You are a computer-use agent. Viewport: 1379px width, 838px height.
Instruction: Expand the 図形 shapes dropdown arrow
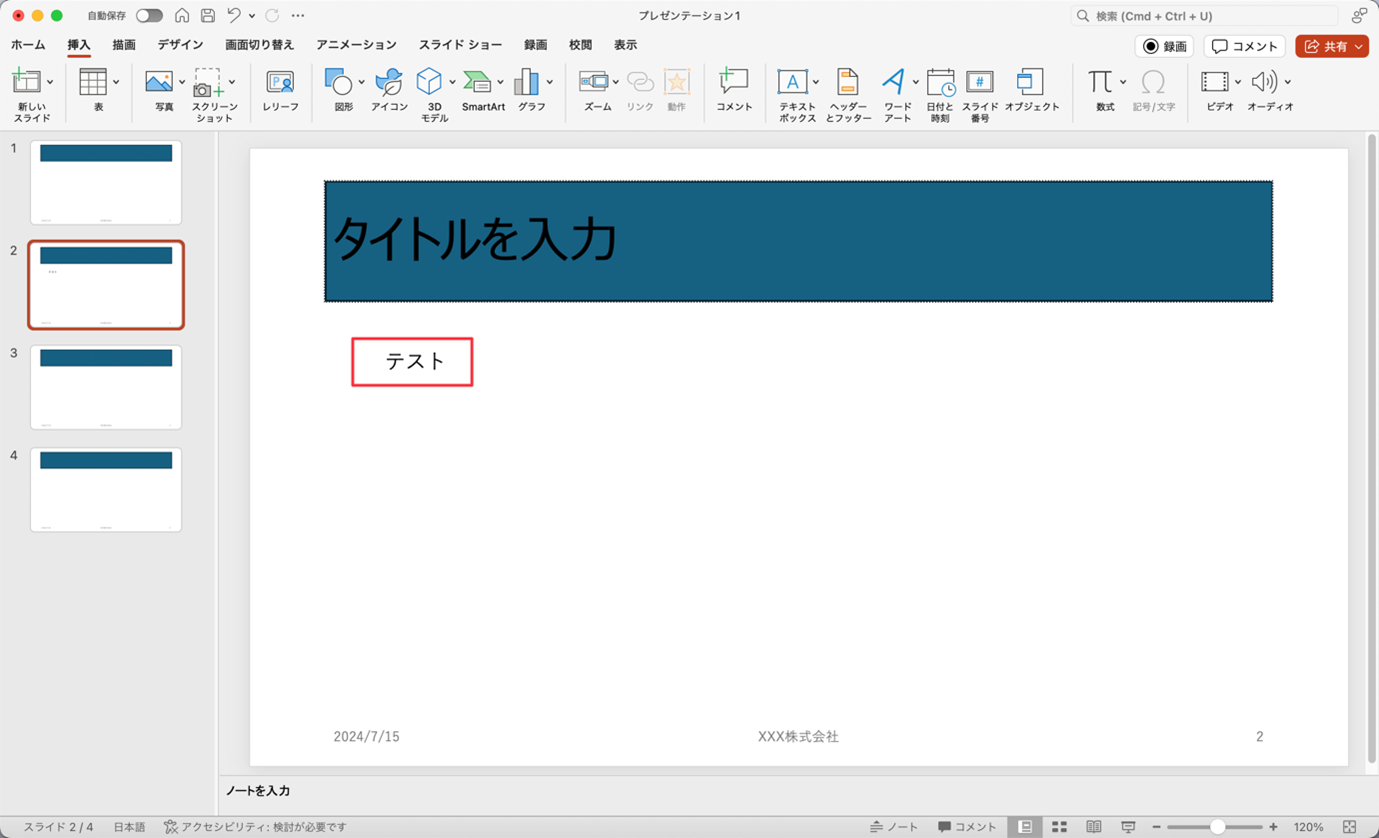coord(361,82)
